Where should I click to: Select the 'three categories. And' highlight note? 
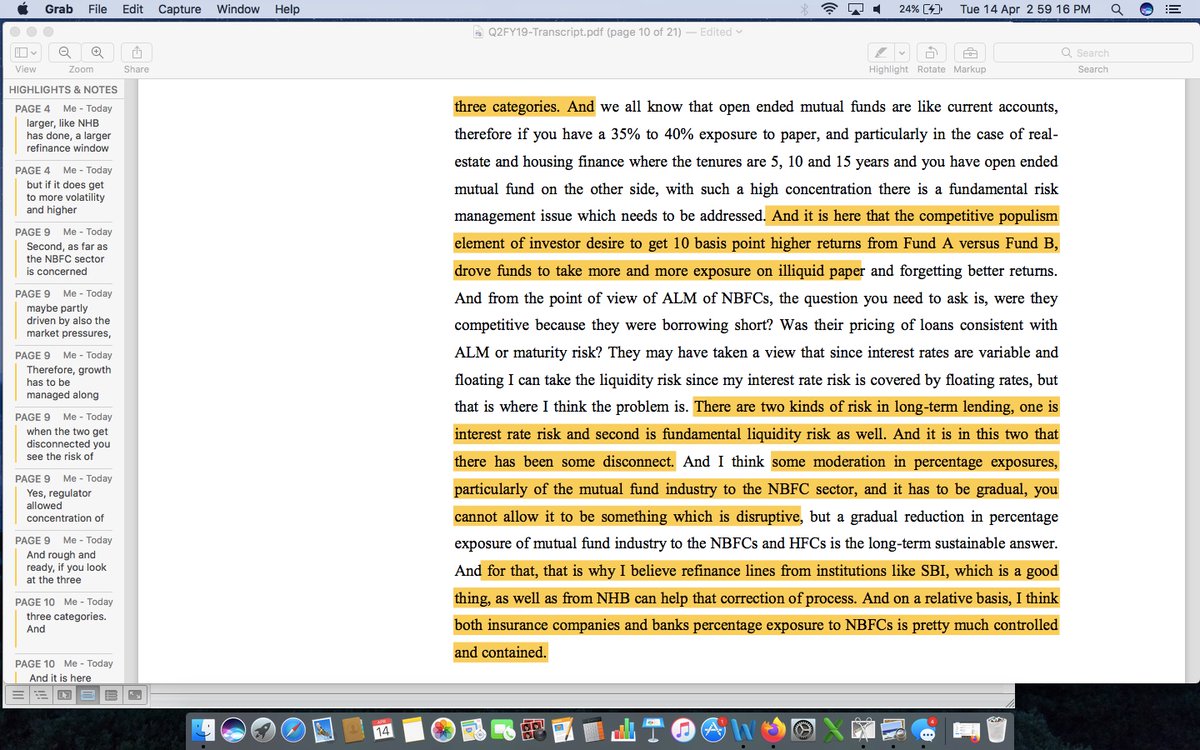63,622
